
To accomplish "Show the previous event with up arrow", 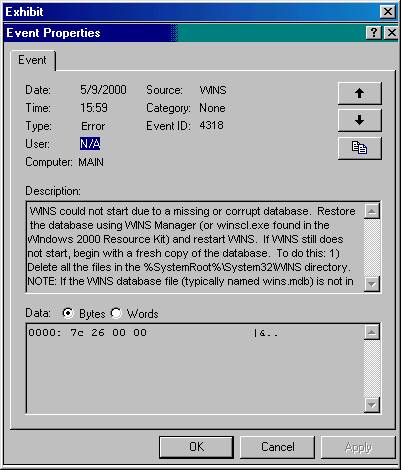I will (x=359, y=93).
